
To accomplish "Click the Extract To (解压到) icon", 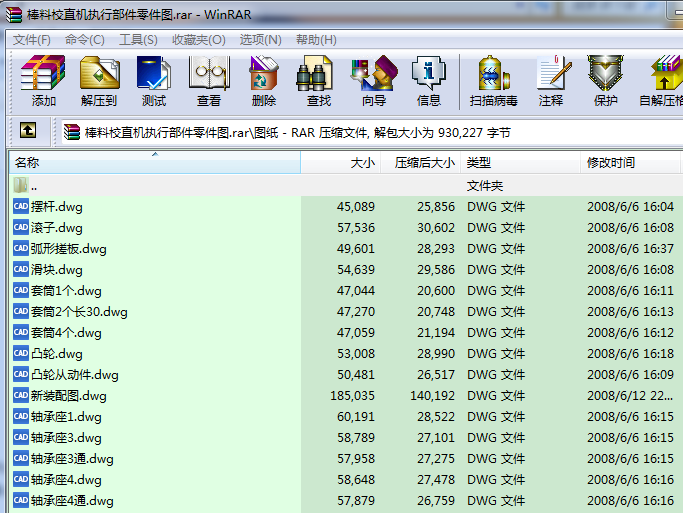I will [99, 81].
